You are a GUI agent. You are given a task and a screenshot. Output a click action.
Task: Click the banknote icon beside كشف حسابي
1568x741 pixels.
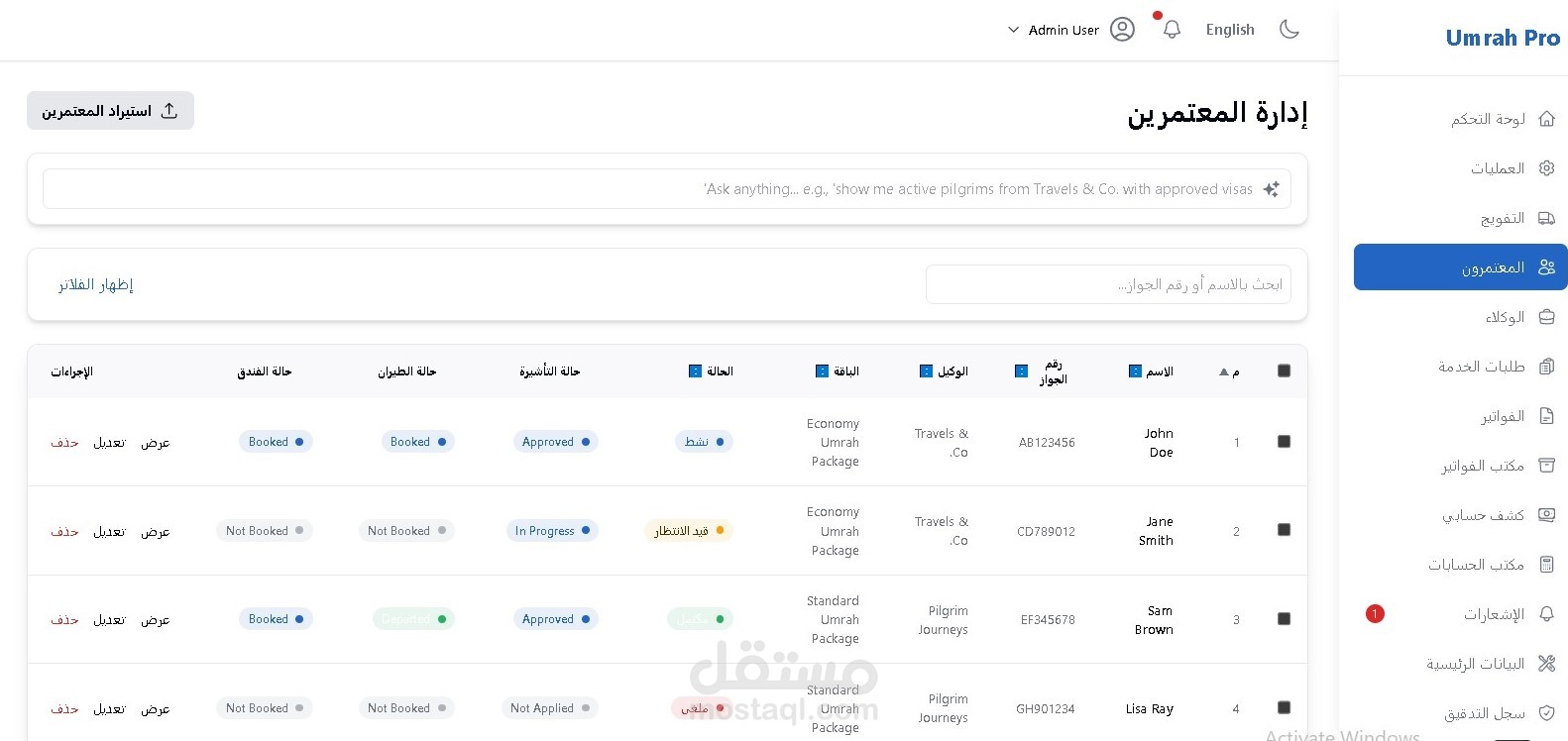1546,515
